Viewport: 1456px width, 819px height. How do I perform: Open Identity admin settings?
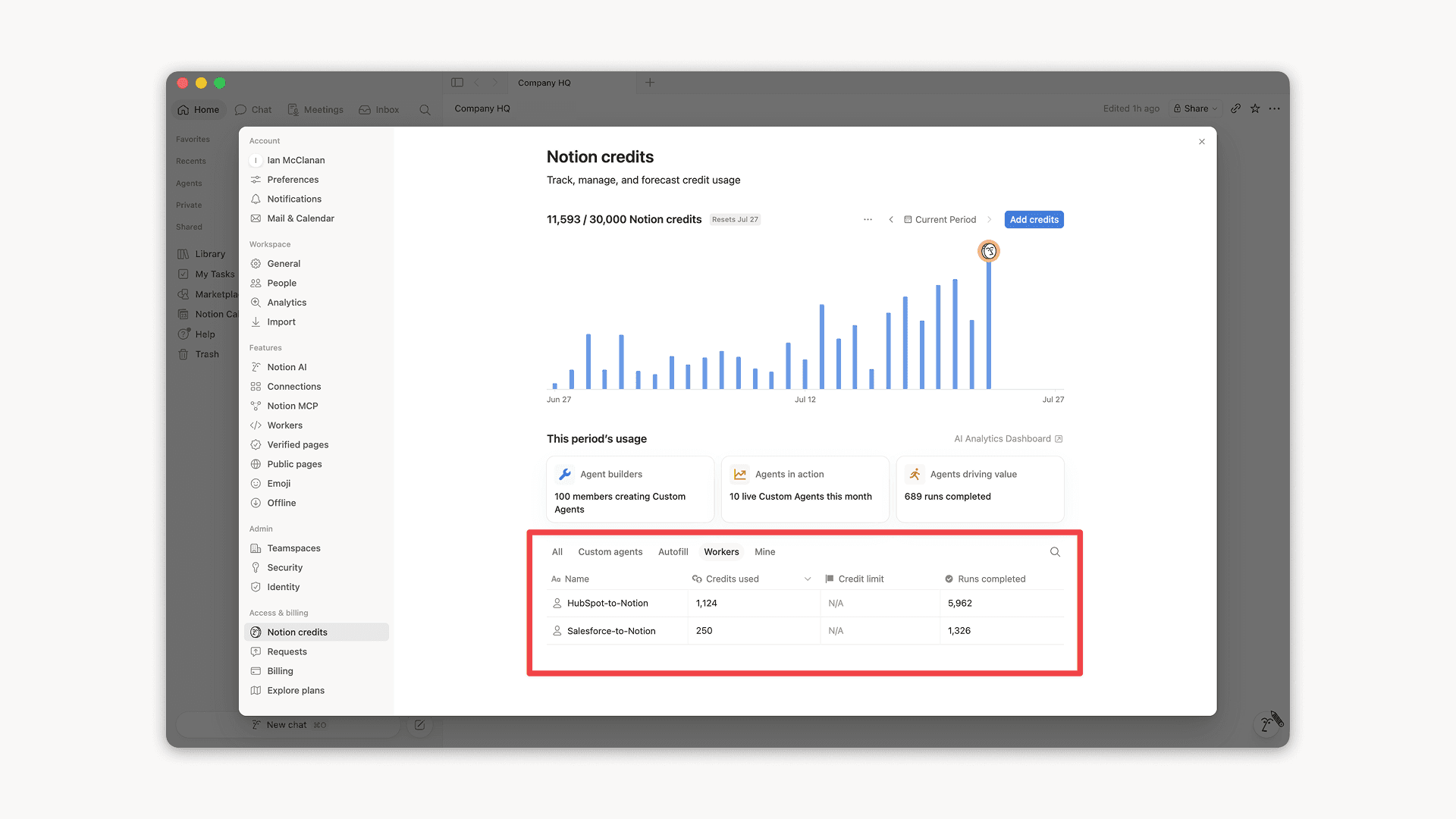(316, 587)
